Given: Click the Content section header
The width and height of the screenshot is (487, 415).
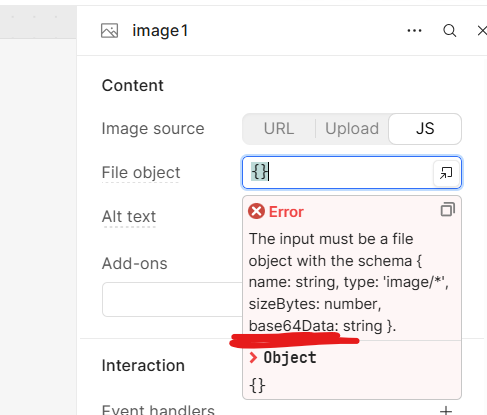Looking at the screenshot, I should pos(133,86).
